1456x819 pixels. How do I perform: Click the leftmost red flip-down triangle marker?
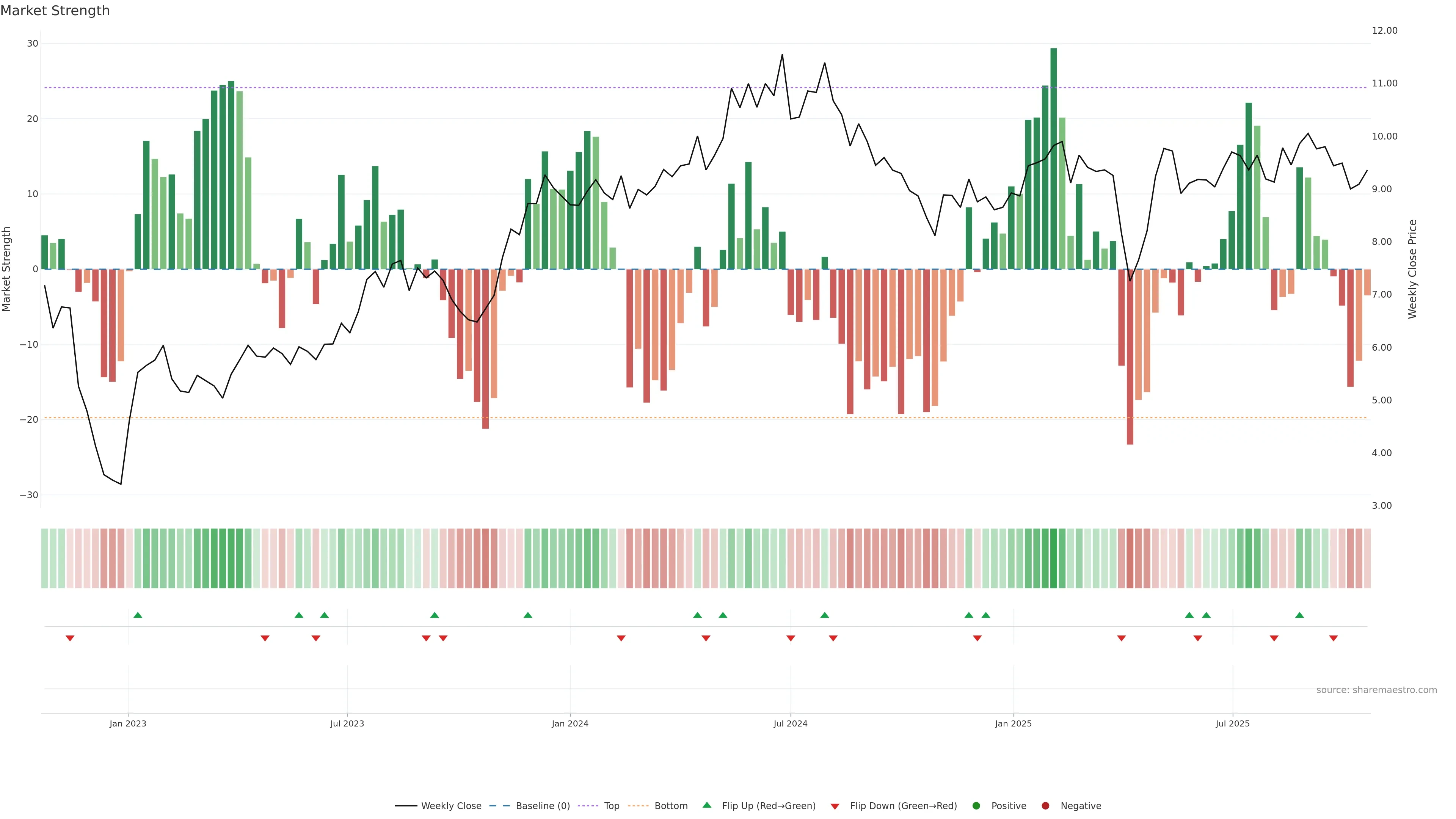(x=70, y=638)
